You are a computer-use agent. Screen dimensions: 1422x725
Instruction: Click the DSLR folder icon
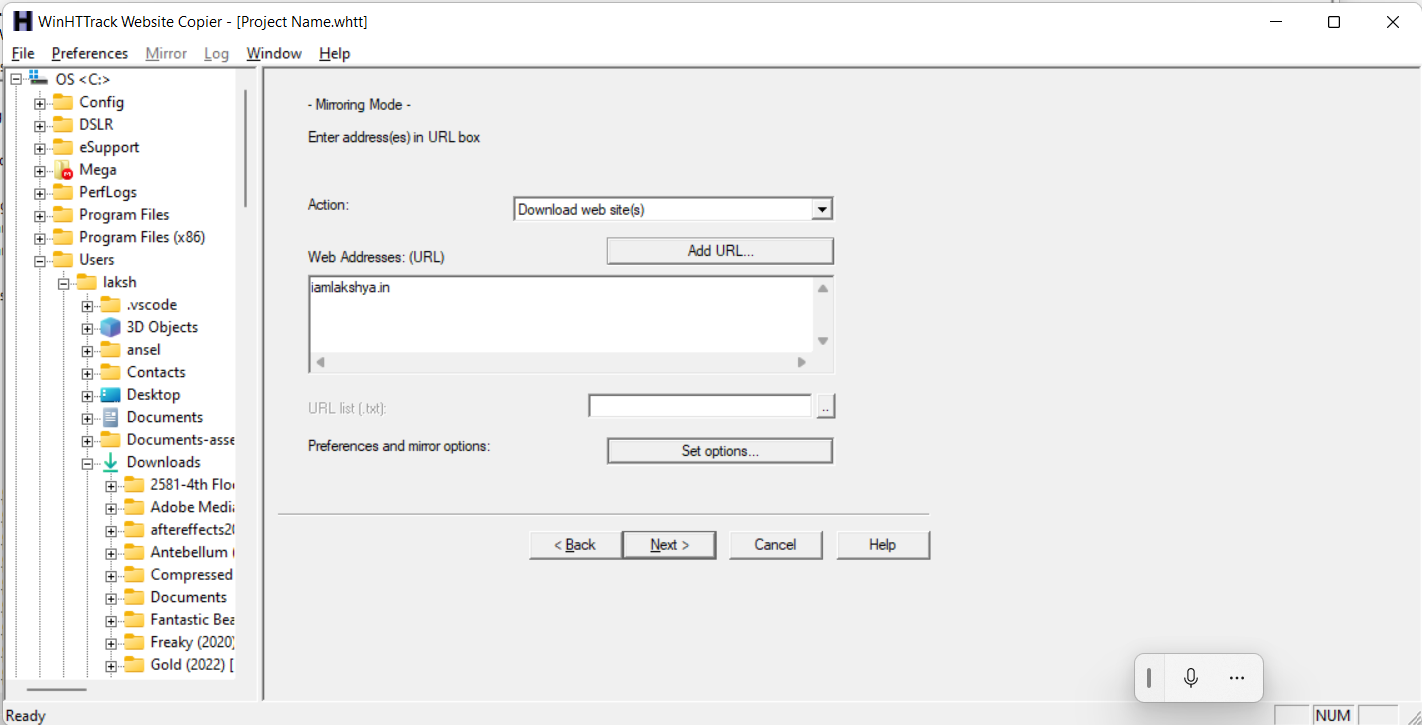click(63, 124)
